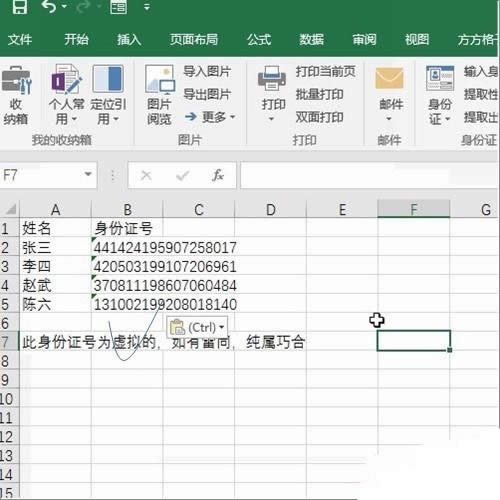Select cell with name 张三
This screenshot has width=500, height=500.
tap(55, 247)
